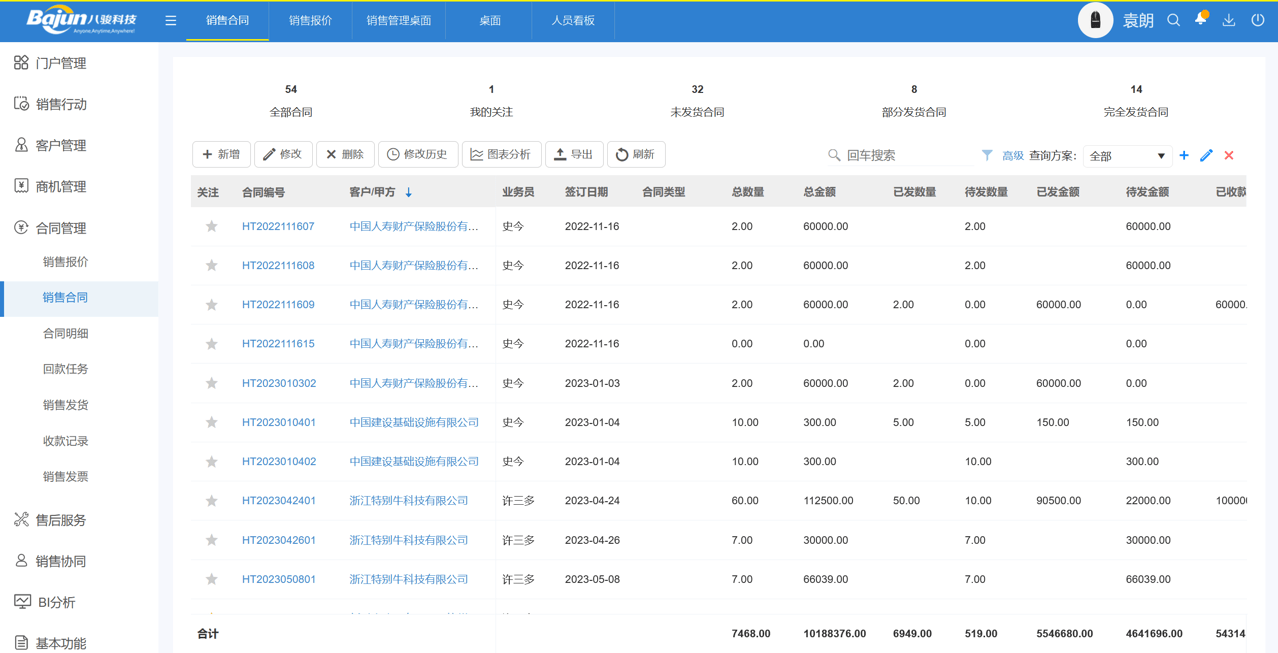Viewport: 1278px width, 653px height.
Task: Star contract HT2022111607 as favorite
Action: pos(211,226)
